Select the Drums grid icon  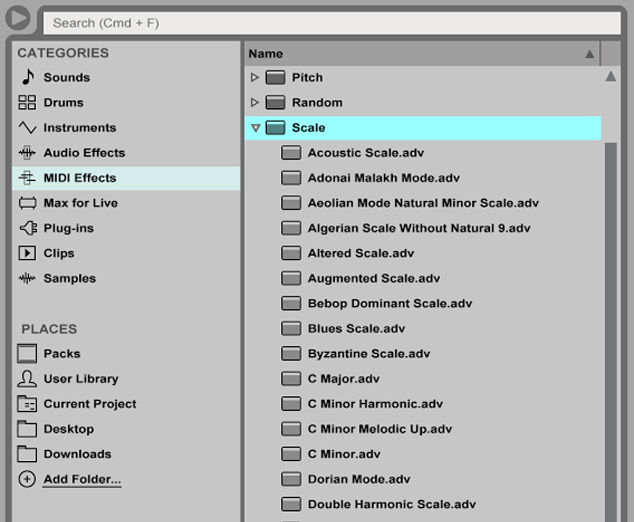tap(27, 102)
